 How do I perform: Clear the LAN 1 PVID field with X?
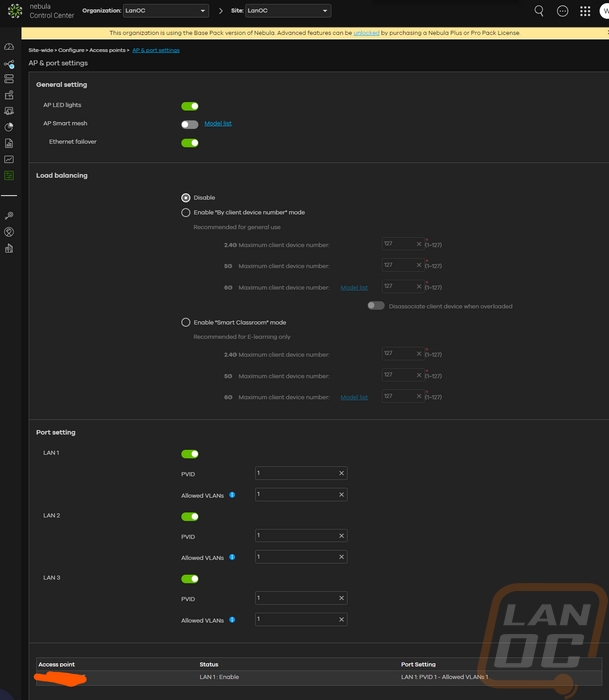[342, 473]
